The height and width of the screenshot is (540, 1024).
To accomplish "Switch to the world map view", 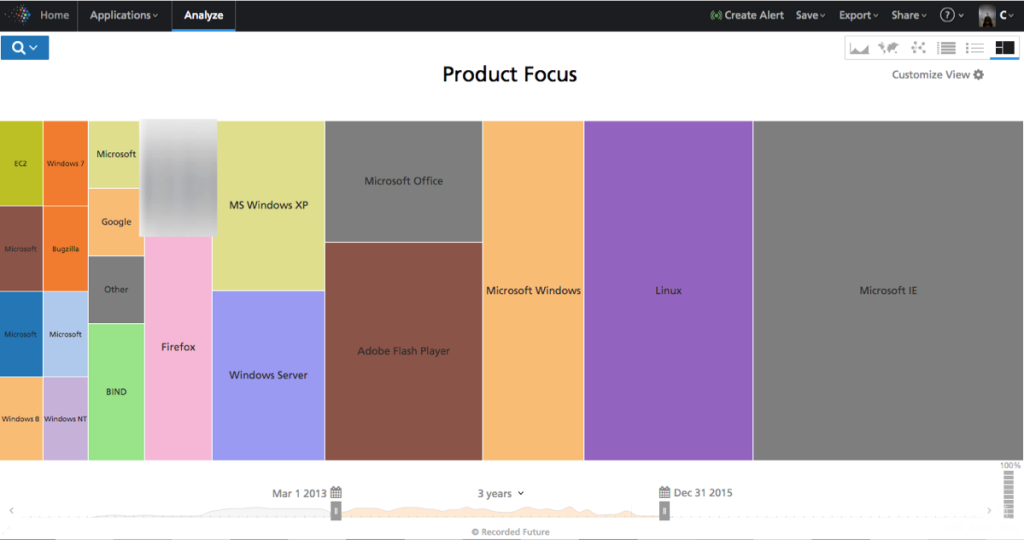I will (x=888, y=48).
